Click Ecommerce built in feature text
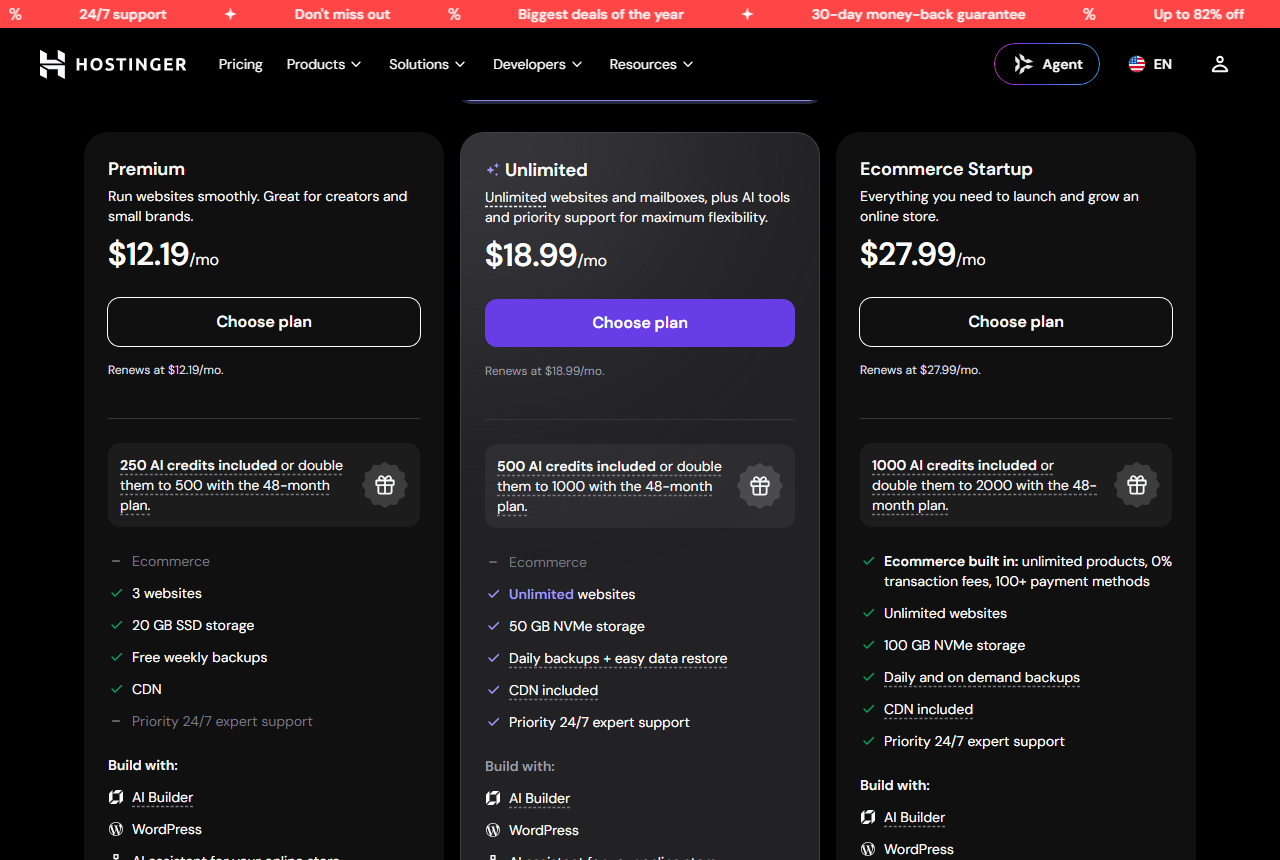Screen dimensions: 1280x860 coord(1028,571)
